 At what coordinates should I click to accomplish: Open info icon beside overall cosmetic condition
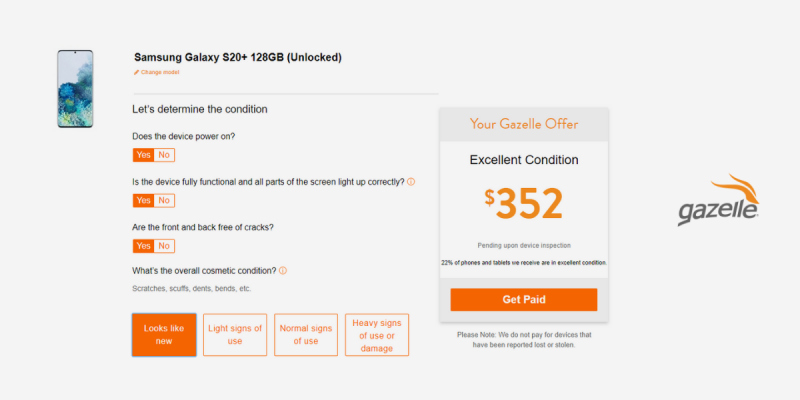283,270
